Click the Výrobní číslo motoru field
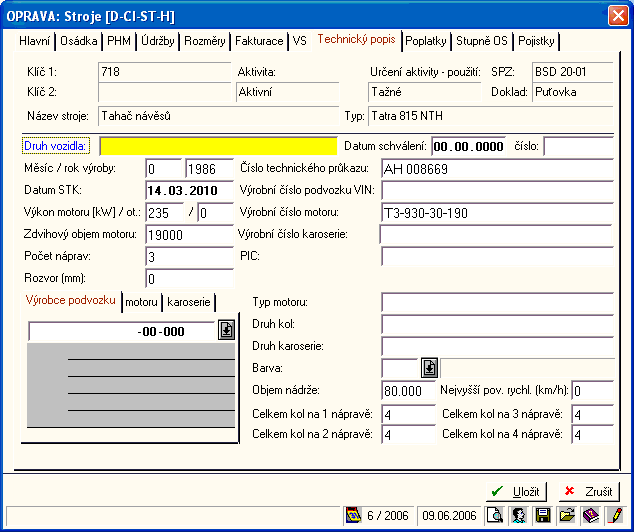The height and width of the screenshot is (532, 634). (x=497, y=213)
